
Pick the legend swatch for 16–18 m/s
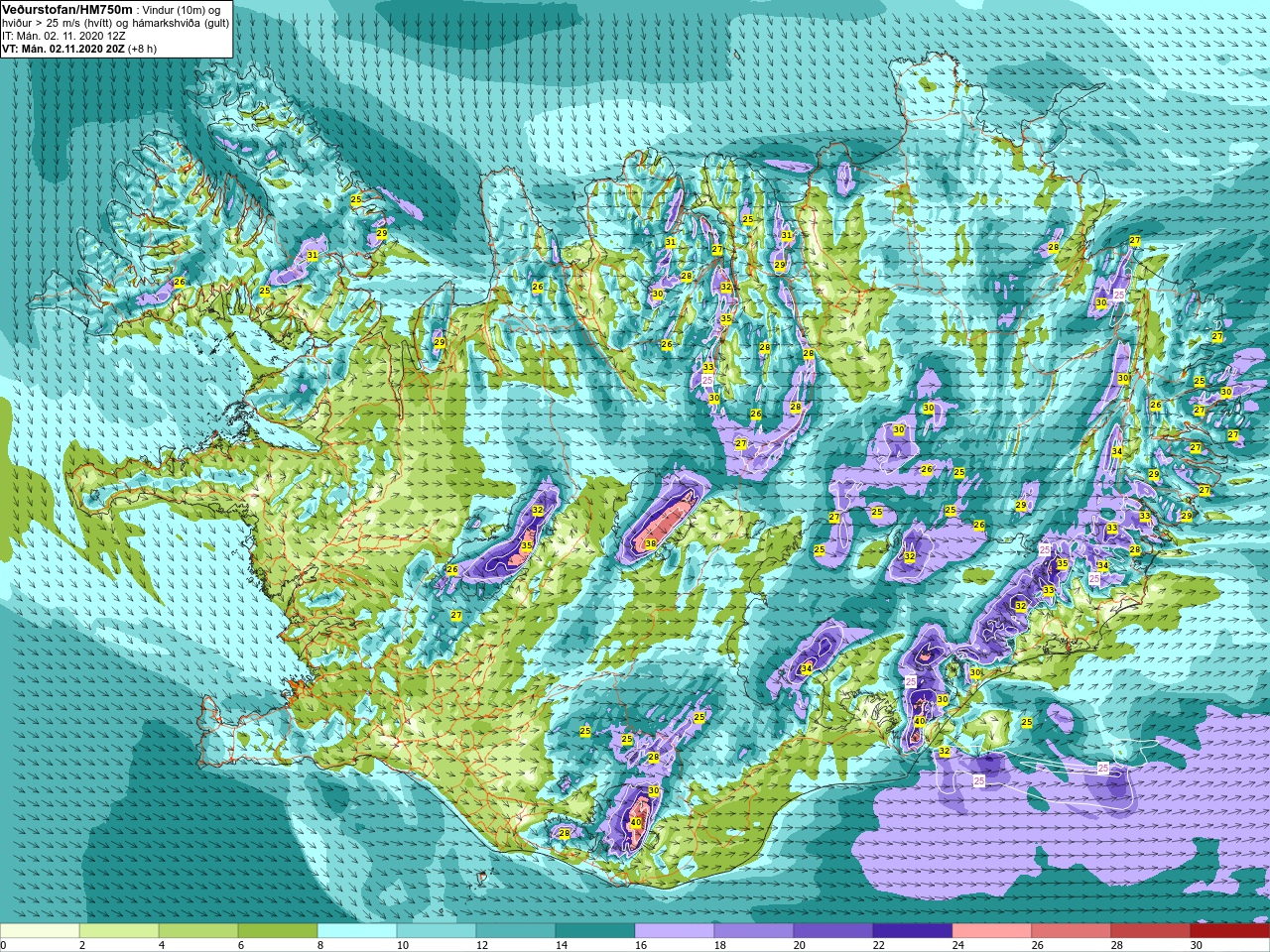click(x=675, y=931)
